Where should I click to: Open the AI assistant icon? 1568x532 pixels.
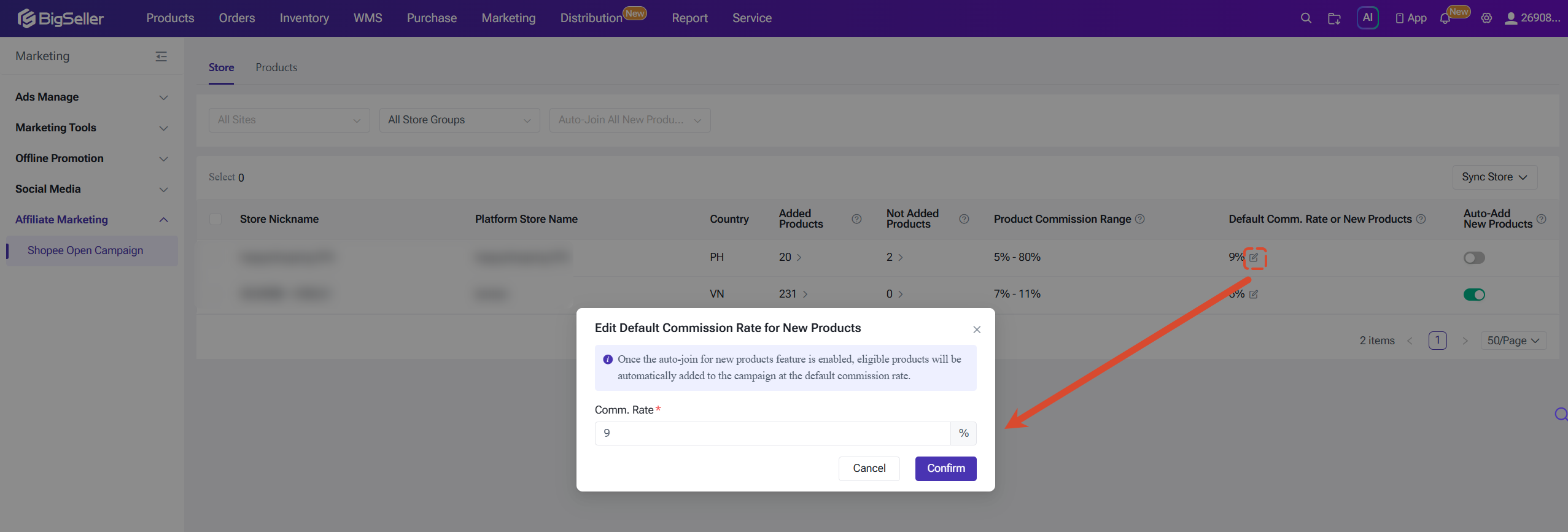(1368, 18)
